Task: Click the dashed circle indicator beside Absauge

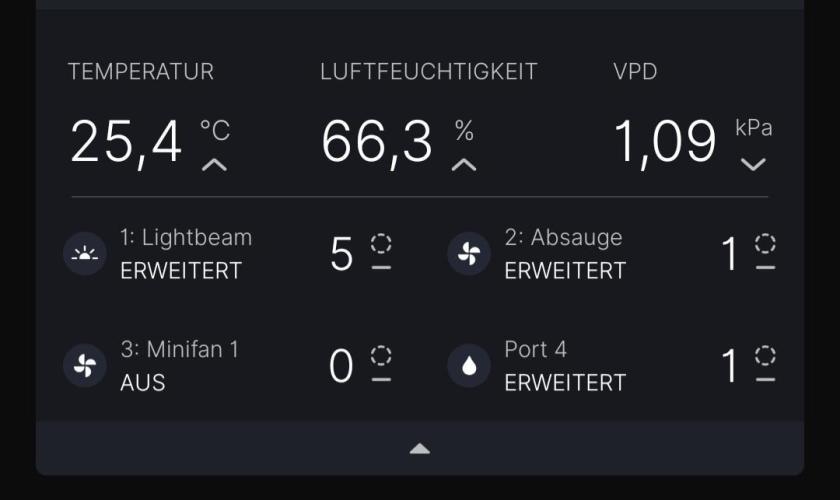Action: tap(765, 243)
